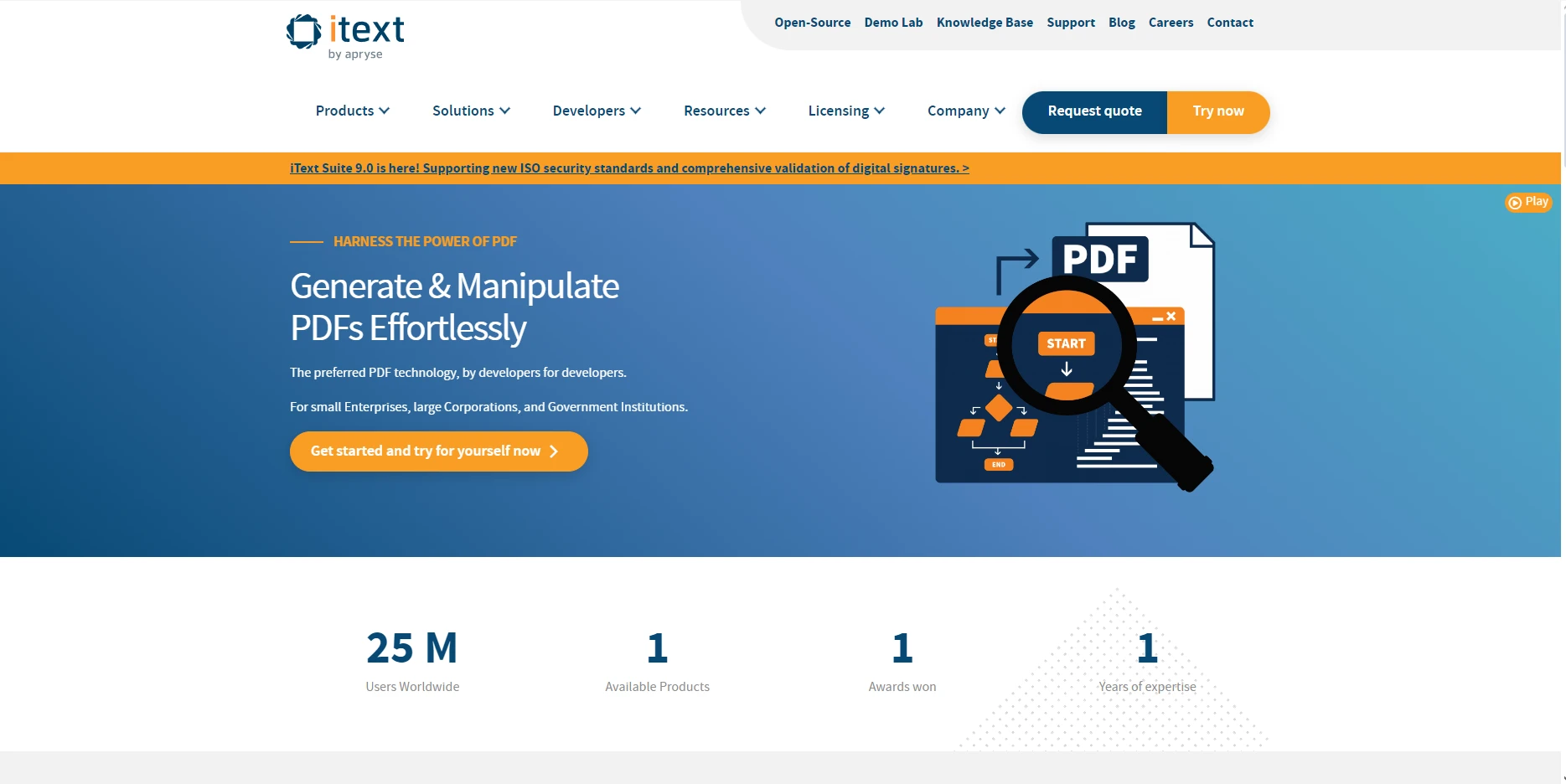
Task: Go to the Contact page
Action: point(1230,23)
